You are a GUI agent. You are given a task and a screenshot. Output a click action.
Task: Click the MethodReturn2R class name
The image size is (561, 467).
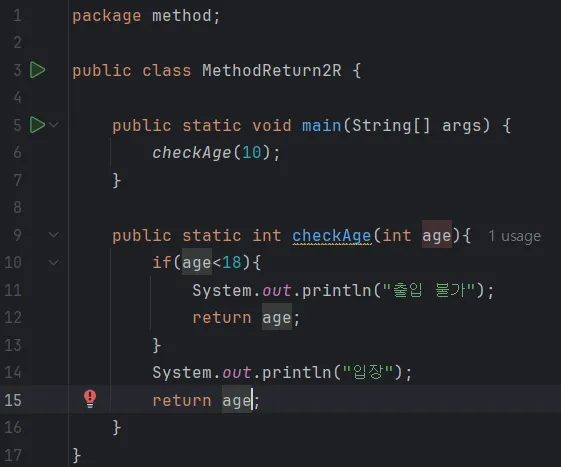pyautogui.click(x=272, y=70)
